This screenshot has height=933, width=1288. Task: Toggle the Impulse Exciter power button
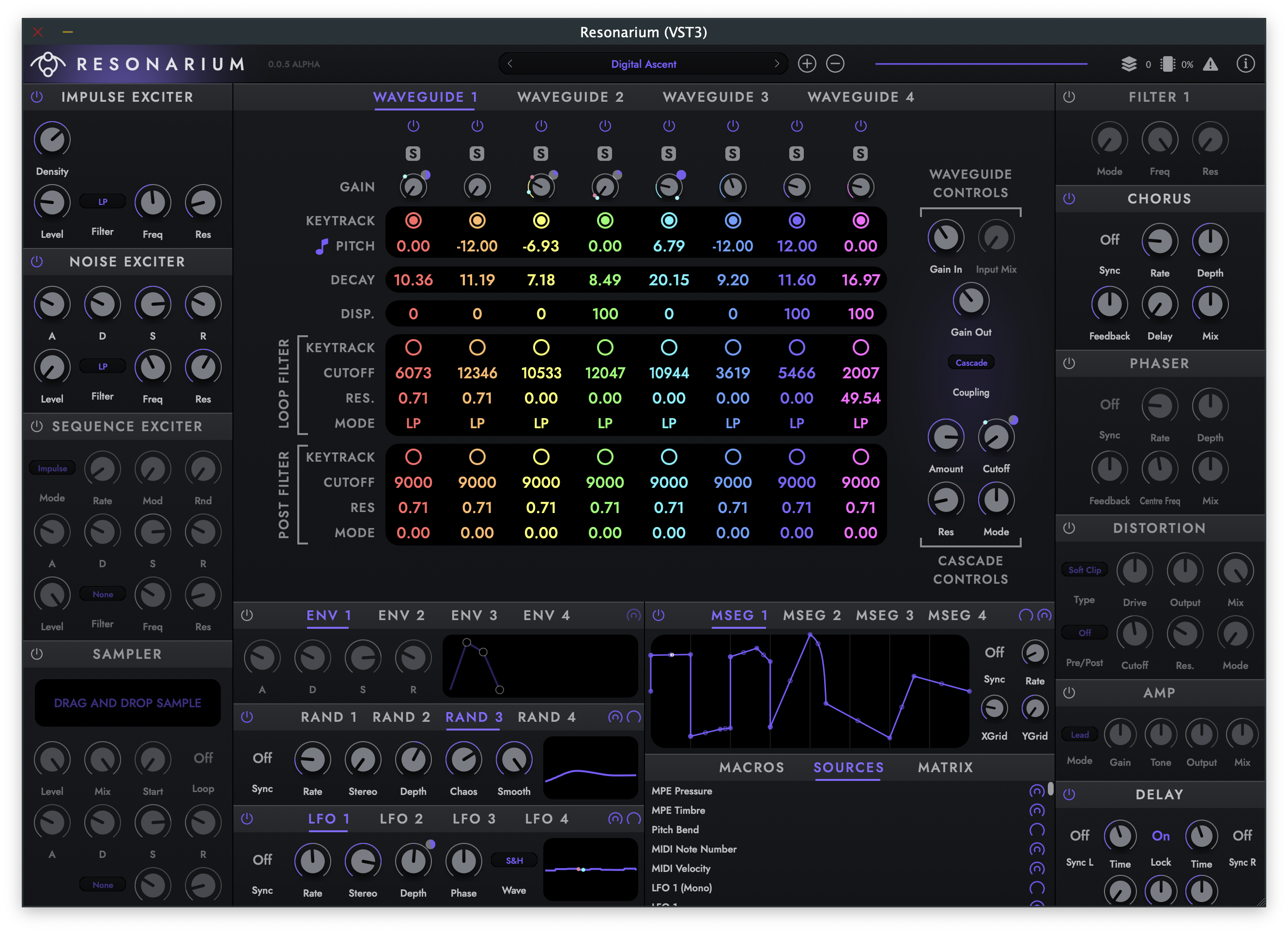coord(37,97)
